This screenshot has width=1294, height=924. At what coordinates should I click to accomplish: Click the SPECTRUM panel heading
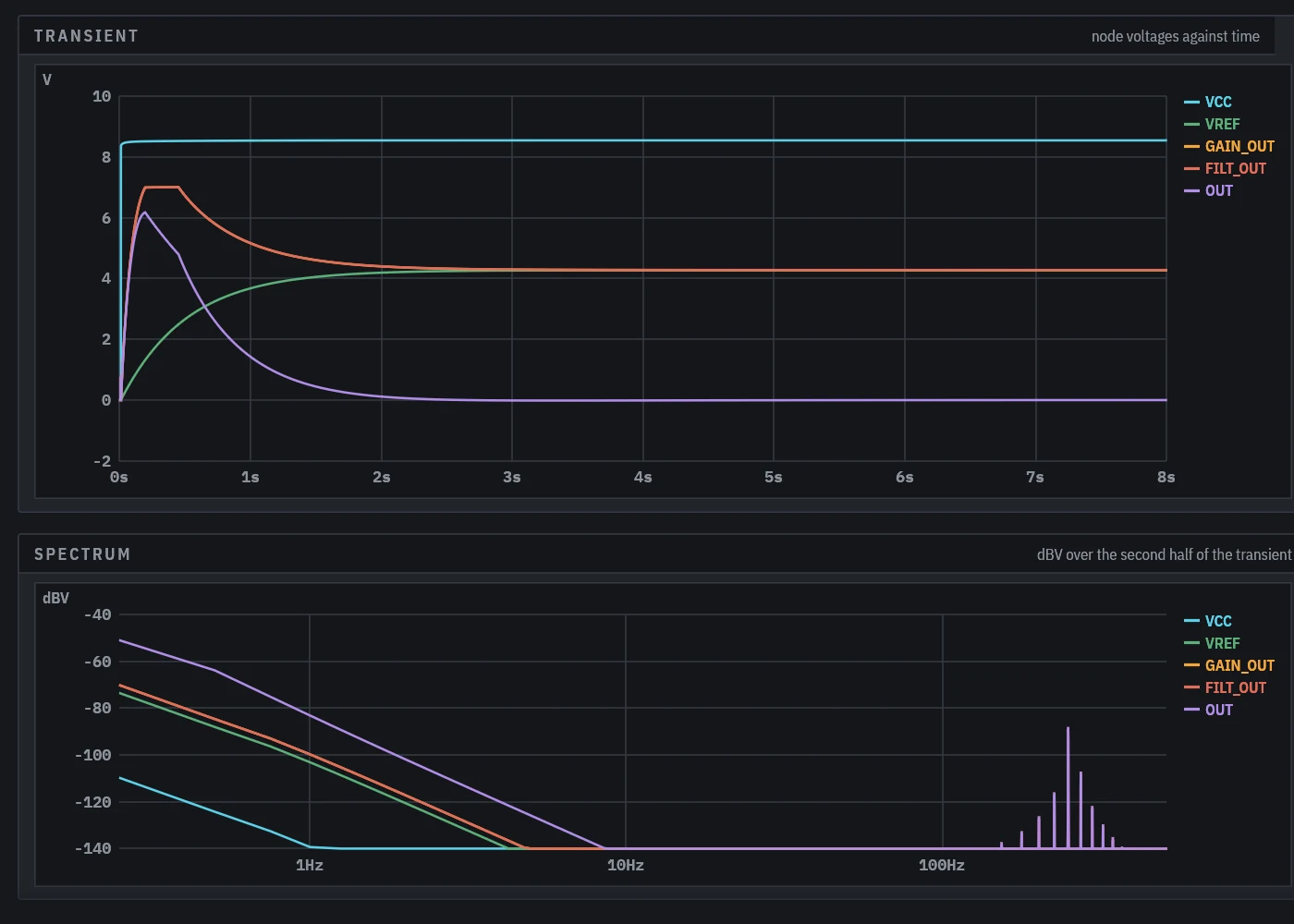coord(82,554)
